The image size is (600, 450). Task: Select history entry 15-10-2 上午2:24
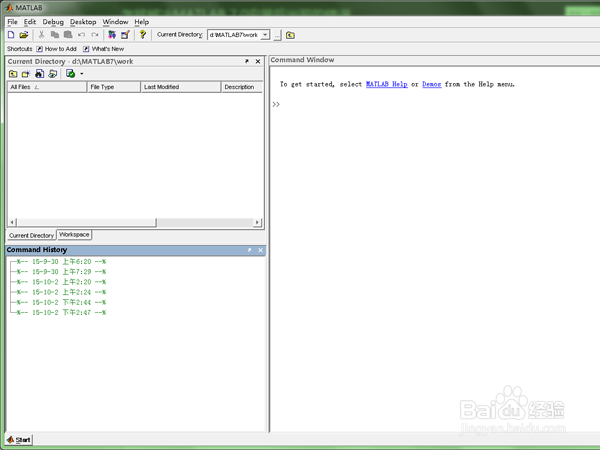pyautogui.click(x=61, y=292)
